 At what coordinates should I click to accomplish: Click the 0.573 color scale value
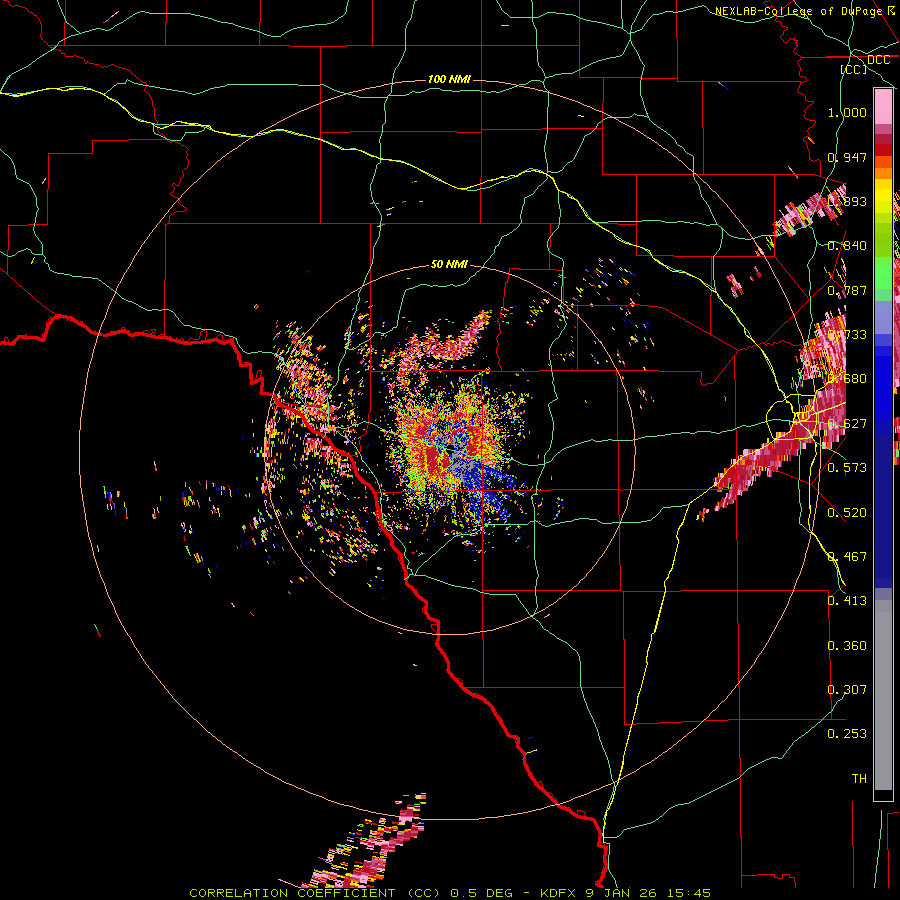coord(847,468)
